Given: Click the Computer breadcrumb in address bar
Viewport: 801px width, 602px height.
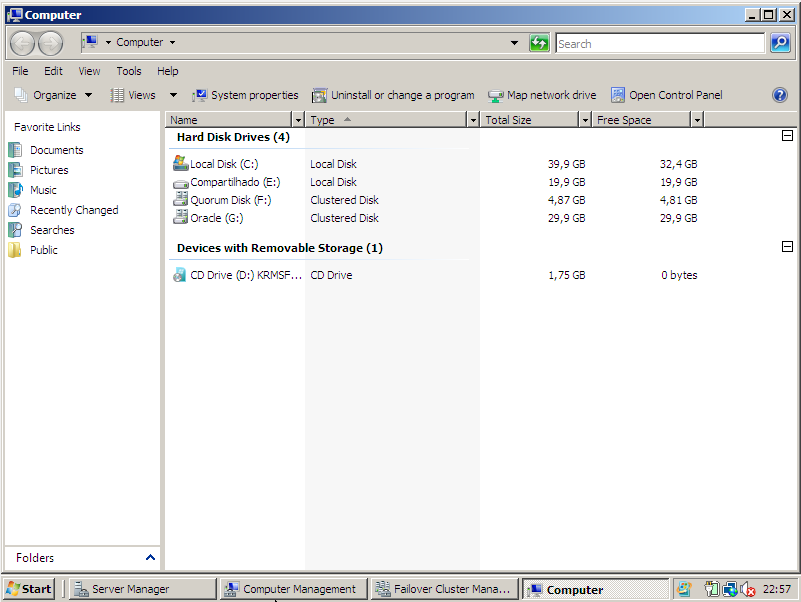Looking at the screenshot, I should point(139,42).
